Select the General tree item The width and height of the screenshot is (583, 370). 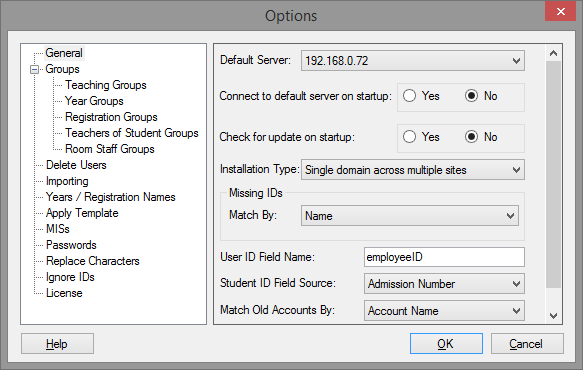[x=64, y=53]
